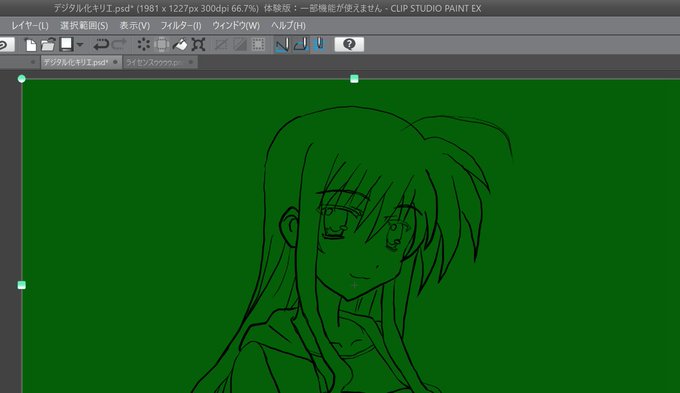Open the レイヤー(L) menu
This screenshot has width=680, height=393.
pyautogui.click(x=30, y=26)
